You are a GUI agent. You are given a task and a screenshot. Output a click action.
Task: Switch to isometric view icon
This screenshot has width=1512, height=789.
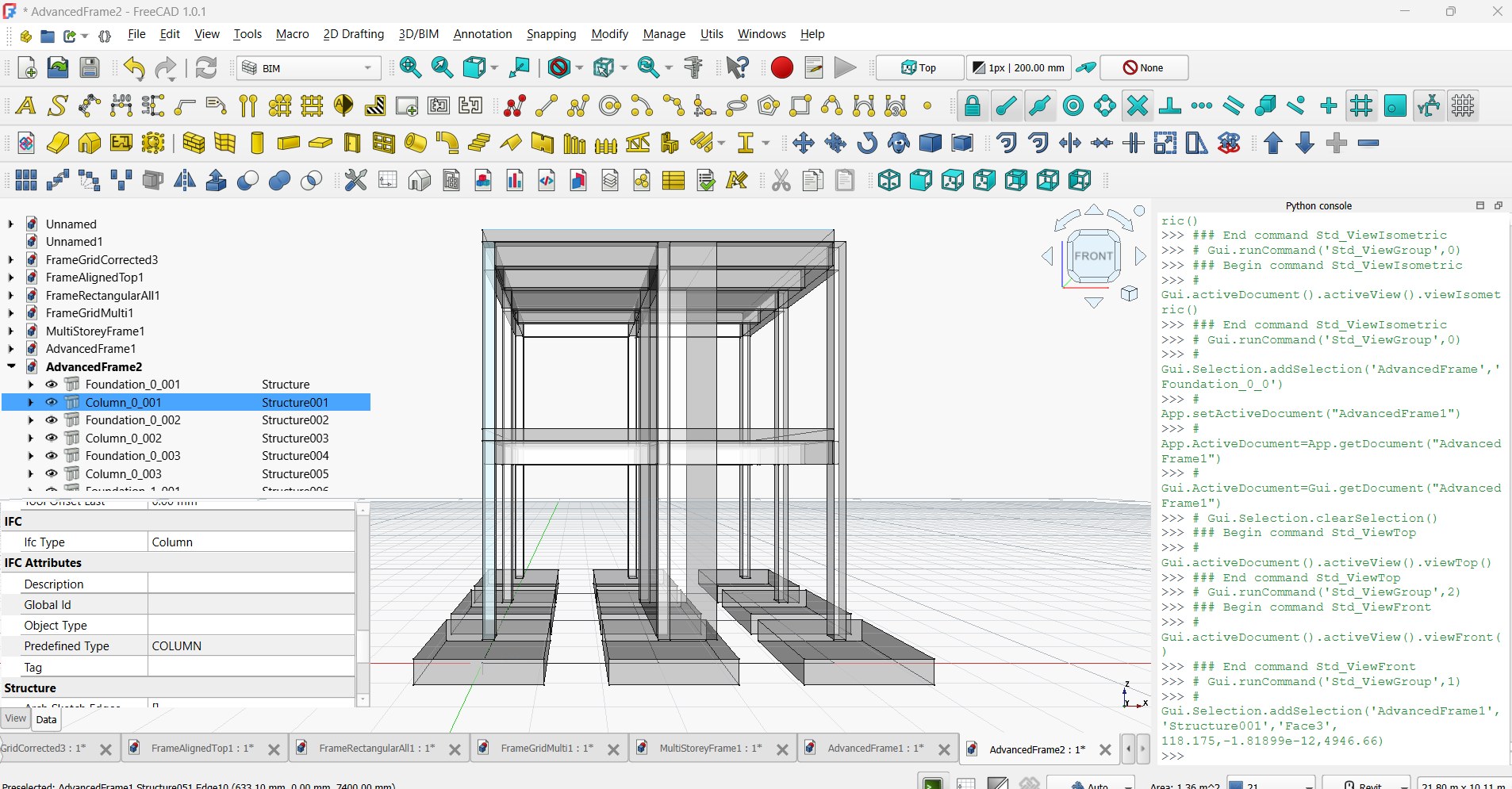pos(889,180)
